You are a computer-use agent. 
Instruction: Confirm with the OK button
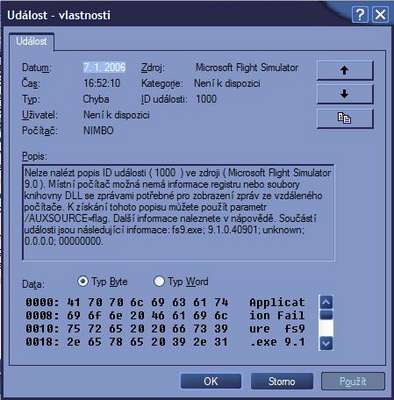(211, 381)
